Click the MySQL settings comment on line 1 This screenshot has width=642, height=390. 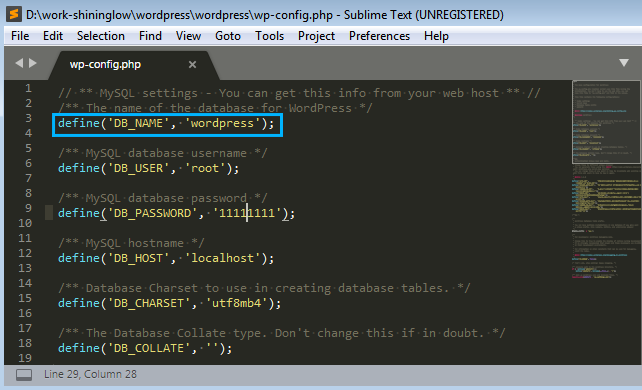[299, 93]
